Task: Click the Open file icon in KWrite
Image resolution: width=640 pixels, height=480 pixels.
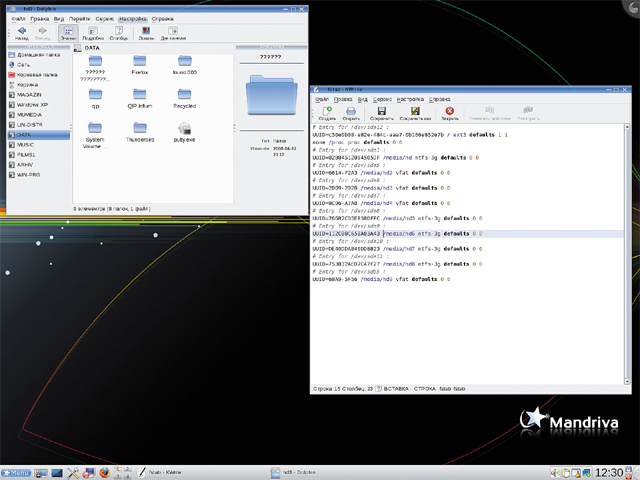Action: (x=353, y=112)
